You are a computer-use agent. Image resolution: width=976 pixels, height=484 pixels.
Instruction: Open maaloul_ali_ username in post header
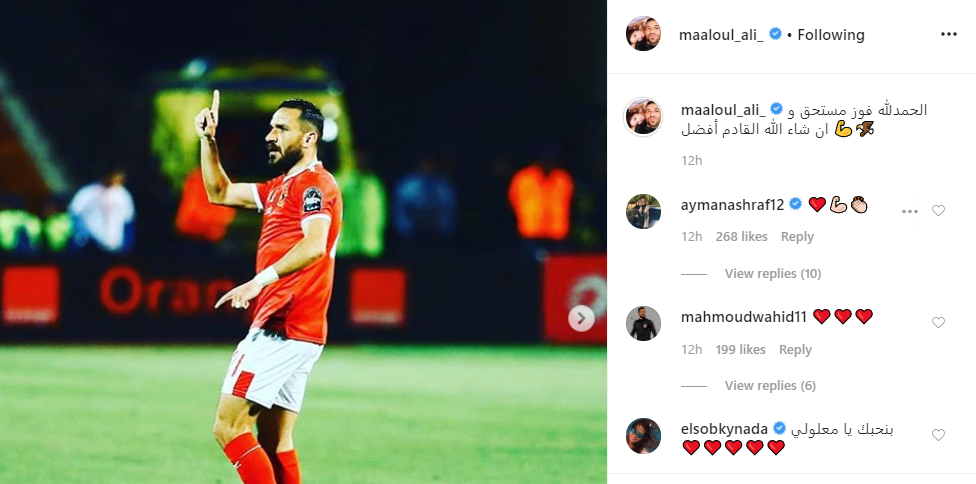(x=721, y=35)
